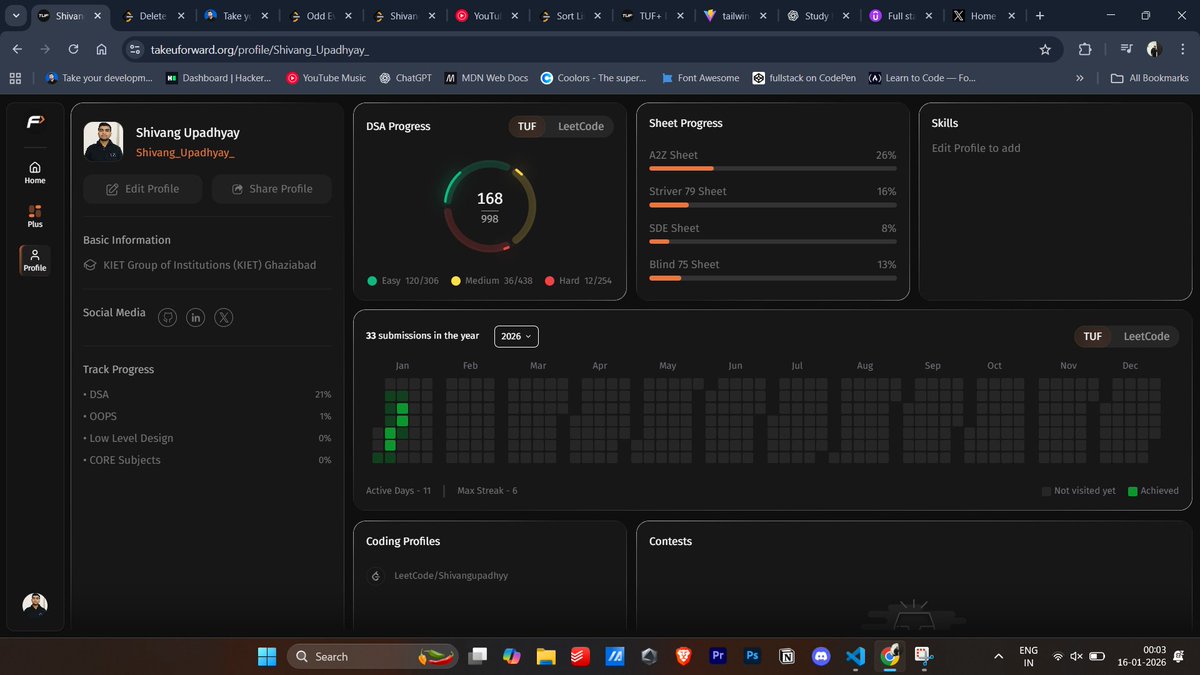The image size is (1200, 675).
Task: Switch to the tailwind browser tab
Action: point(733,16)
